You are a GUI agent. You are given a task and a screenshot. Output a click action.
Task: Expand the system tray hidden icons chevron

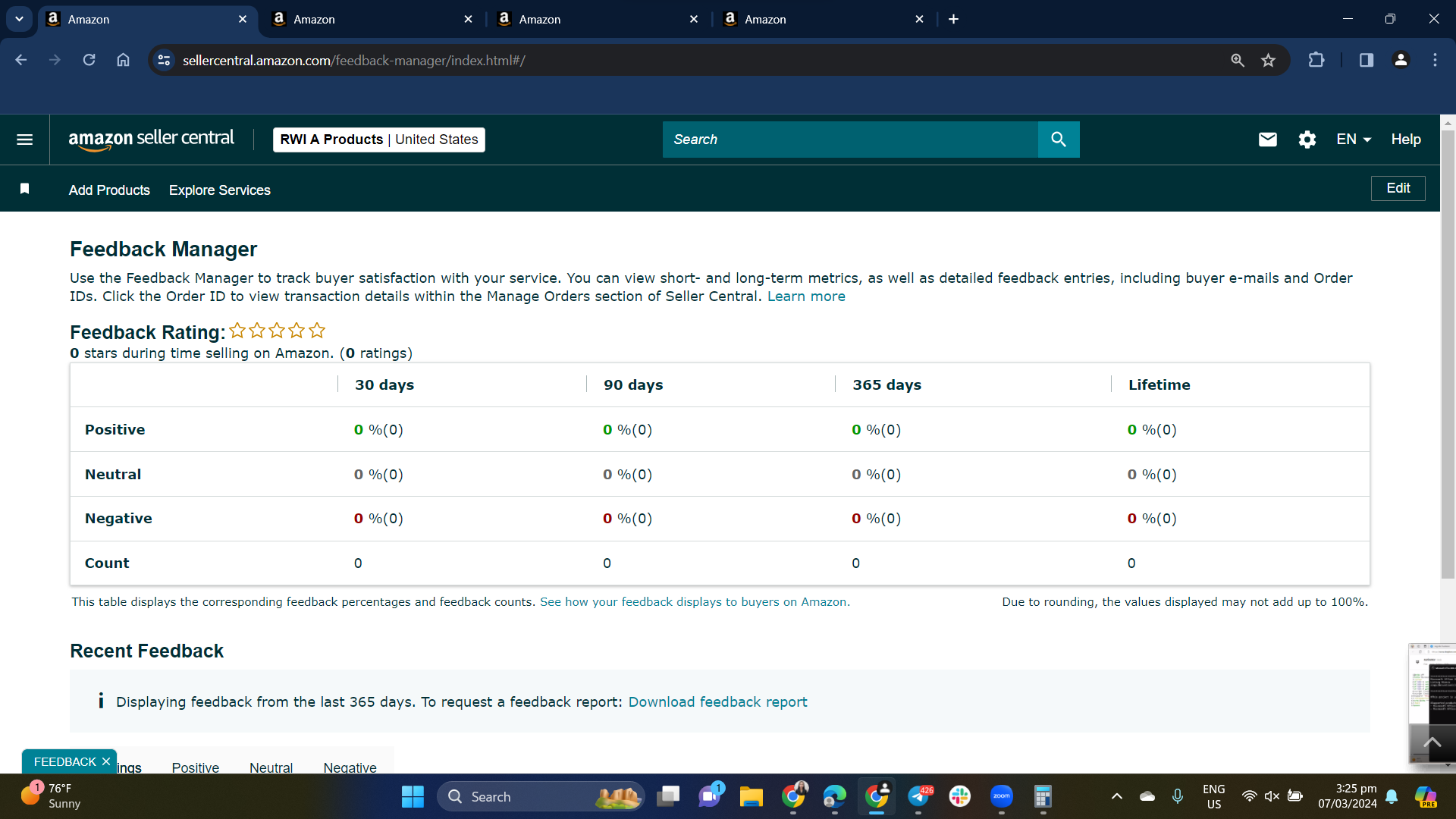tap(1116, 796)
